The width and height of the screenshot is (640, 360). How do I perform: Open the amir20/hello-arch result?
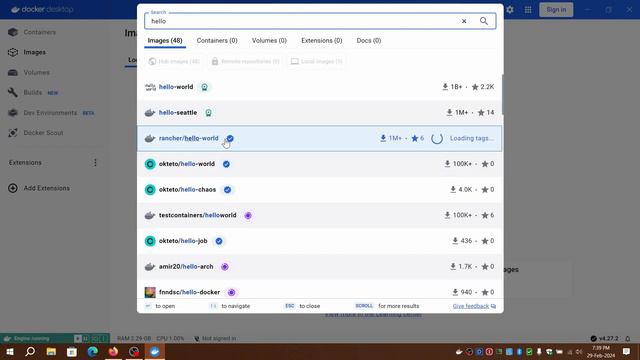[320, 267]
